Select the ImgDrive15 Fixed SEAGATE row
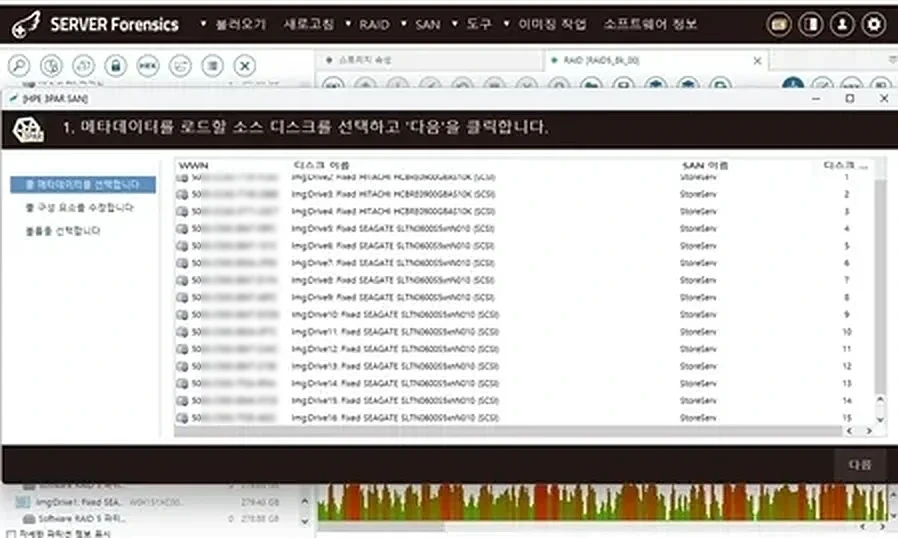The image size is (898, 538). pos(524,400)
